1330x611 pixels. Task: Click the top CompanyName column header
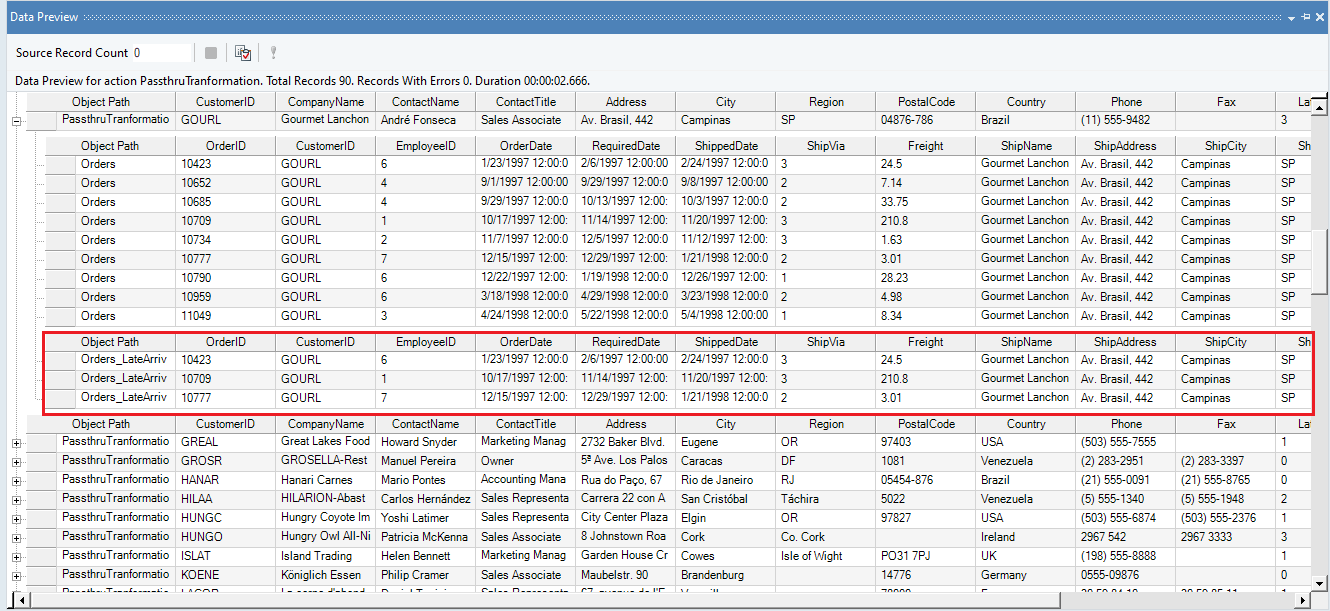coord(325,102)
